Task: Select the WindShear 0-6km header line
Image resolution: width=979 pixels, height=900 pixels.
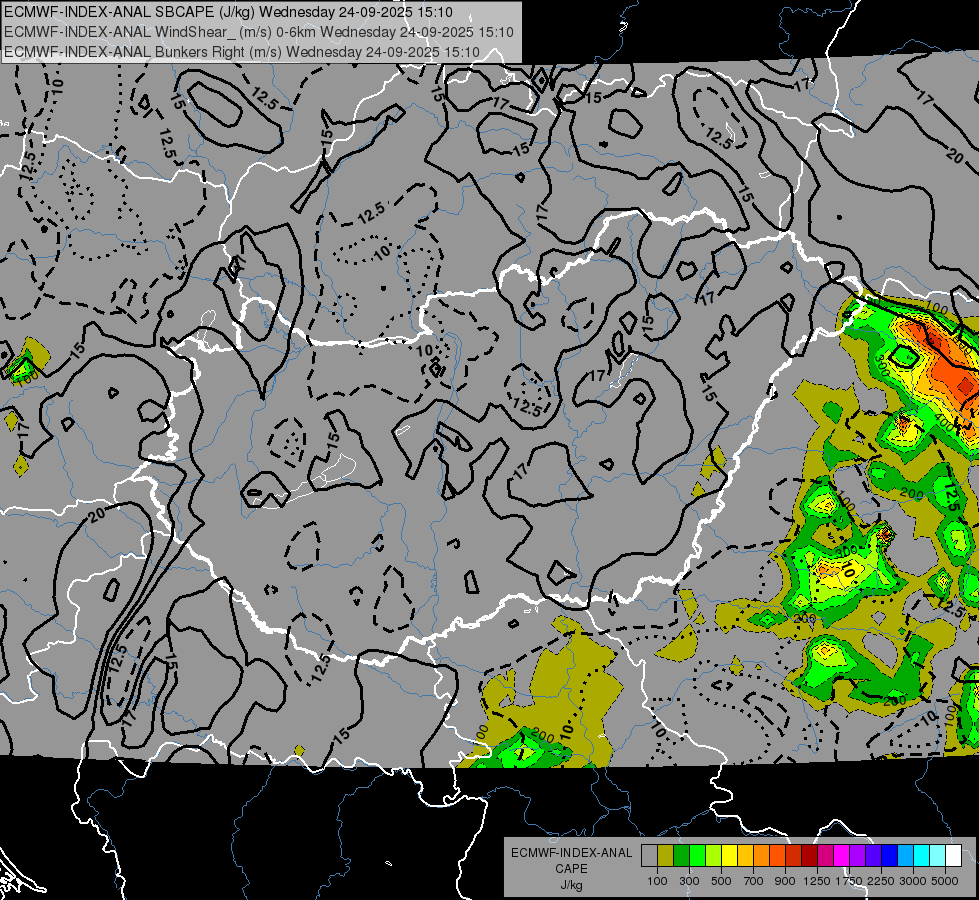Action: click(x=258, y=32)
